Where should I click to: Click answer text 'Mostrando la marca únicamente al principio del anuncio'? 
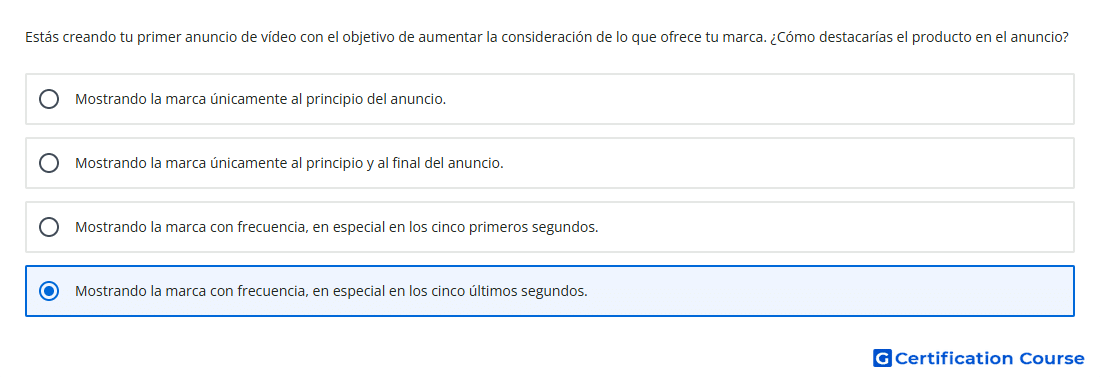(260, 99)
